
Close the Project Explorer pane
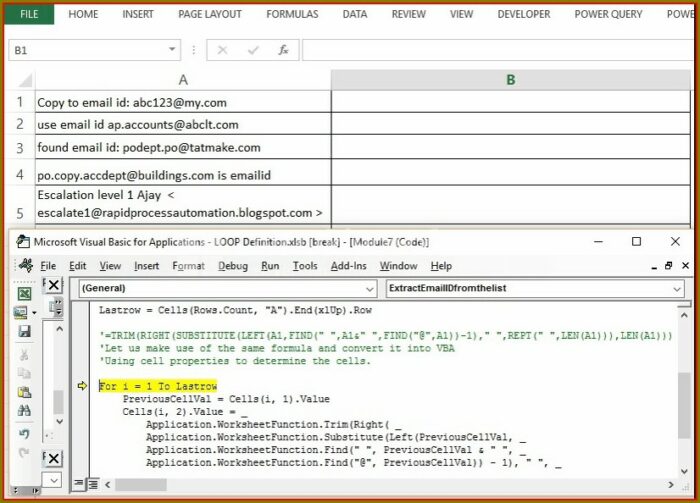(53, 285)
